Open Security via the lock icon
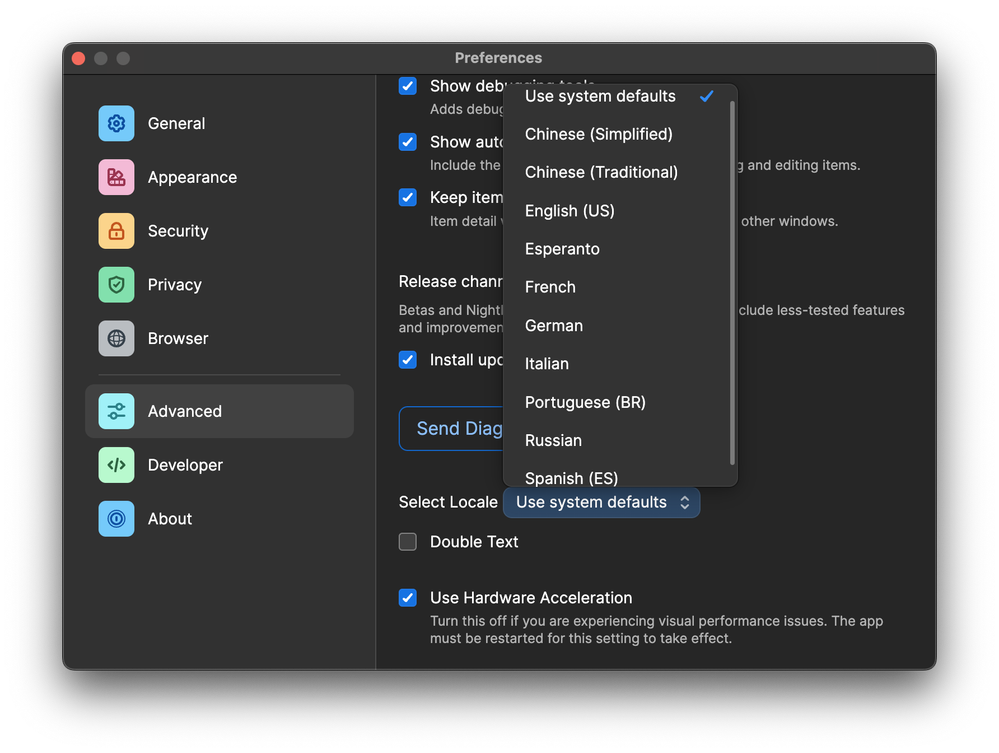This screenshot has height=753, width=999. tap(116, 231)
